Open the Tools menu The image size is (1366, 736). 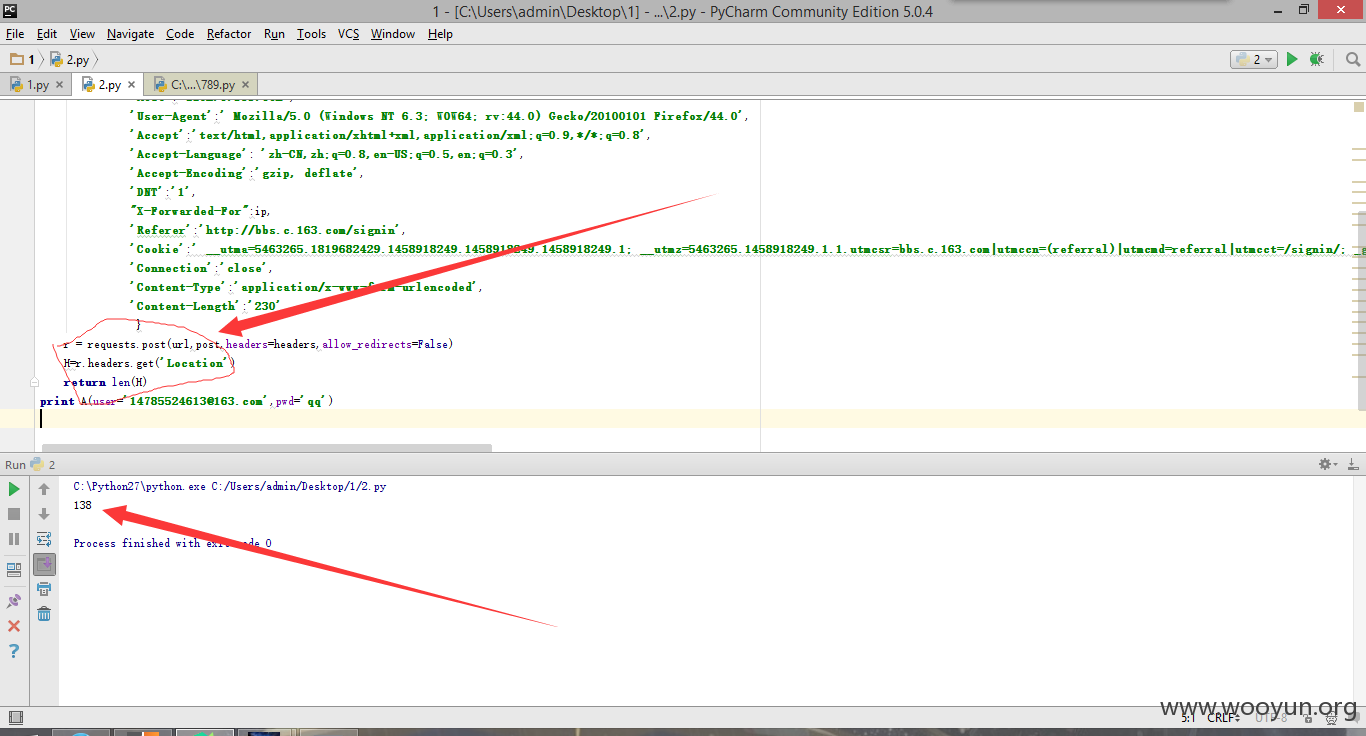(x=311, y=34)
